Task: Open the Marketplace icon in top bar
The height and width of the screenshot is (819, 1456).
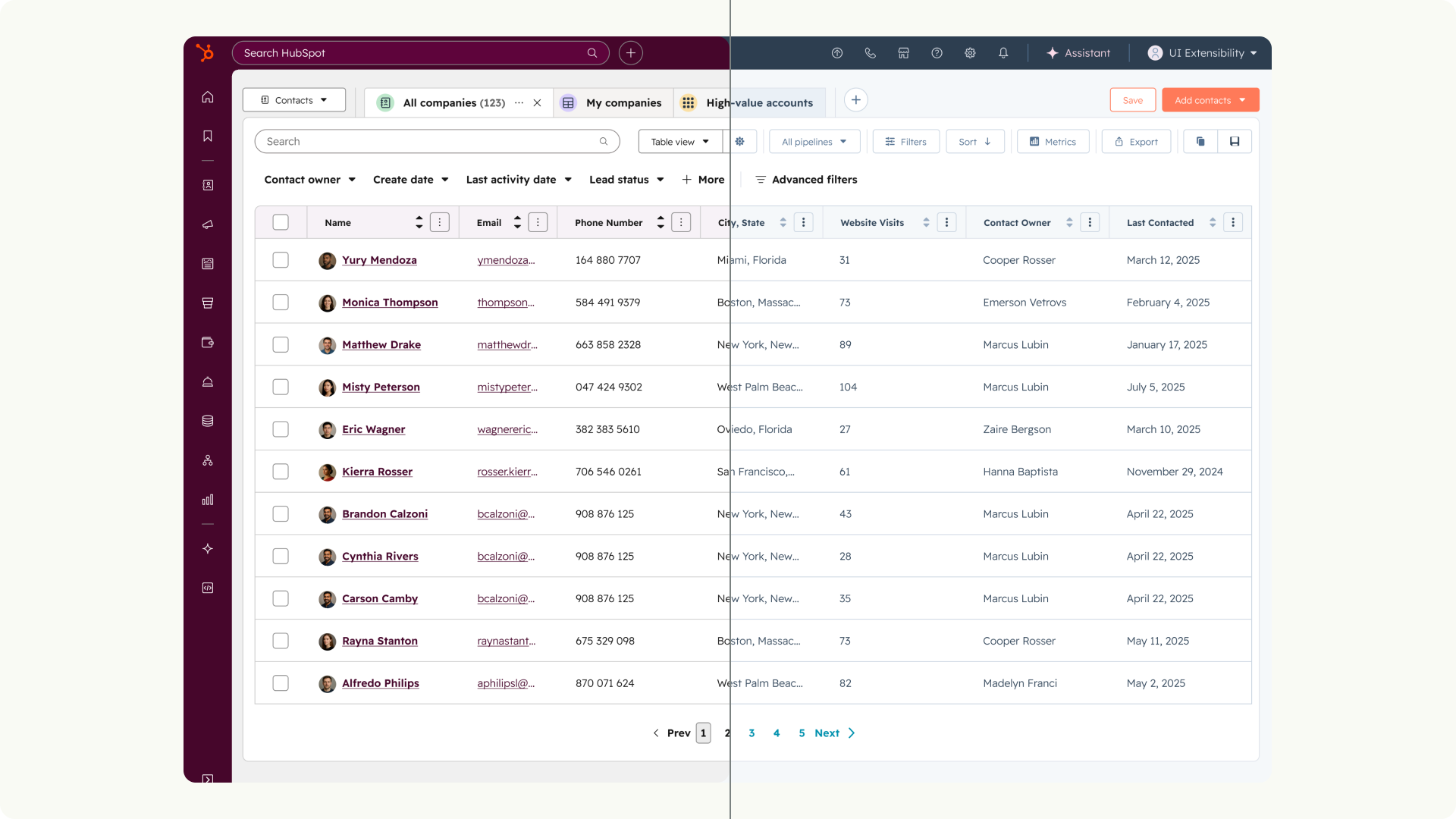Action: pos(904,53)
